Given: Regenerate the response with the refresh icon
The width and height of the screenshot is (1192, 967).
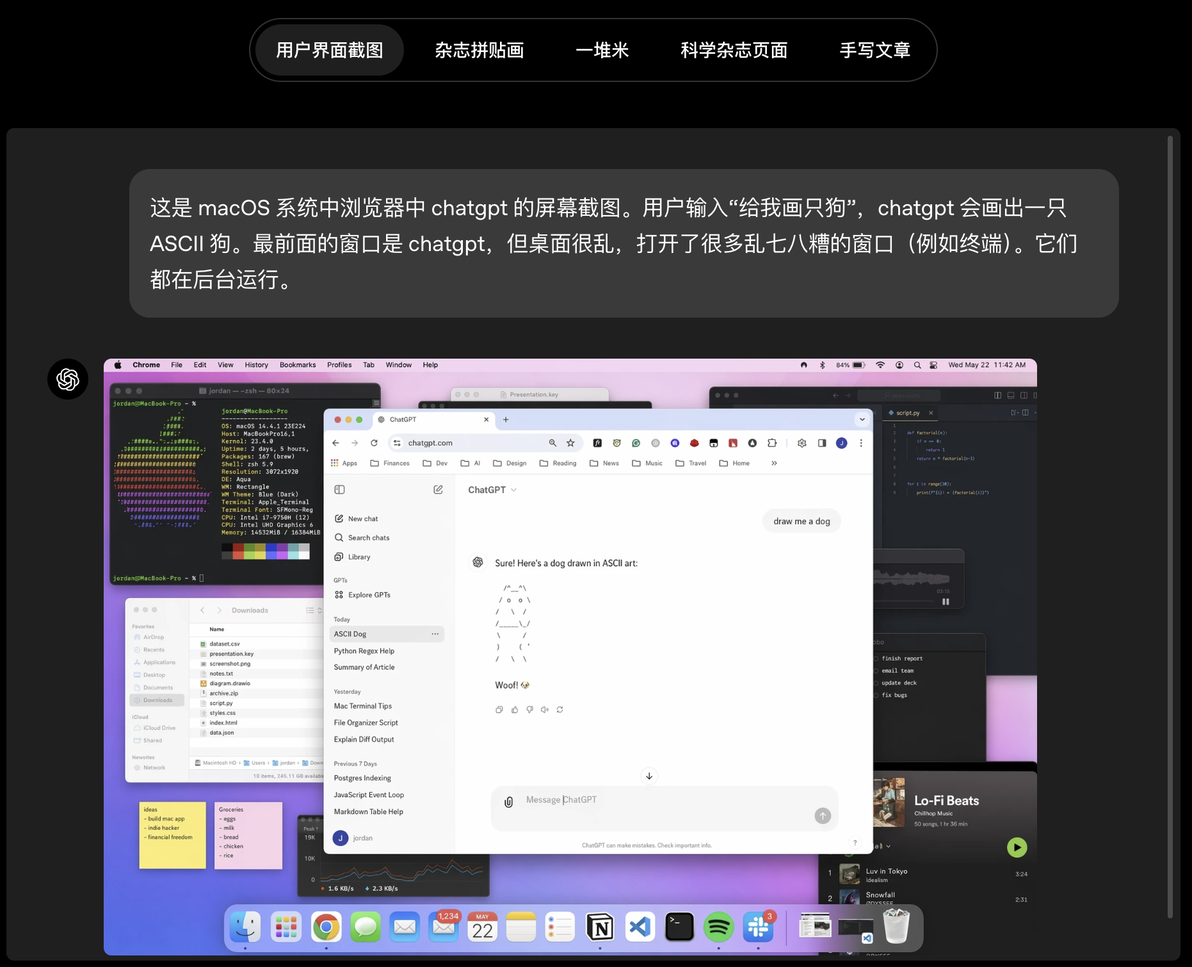Looking at the screenshot, I should [x=560, y=709].
